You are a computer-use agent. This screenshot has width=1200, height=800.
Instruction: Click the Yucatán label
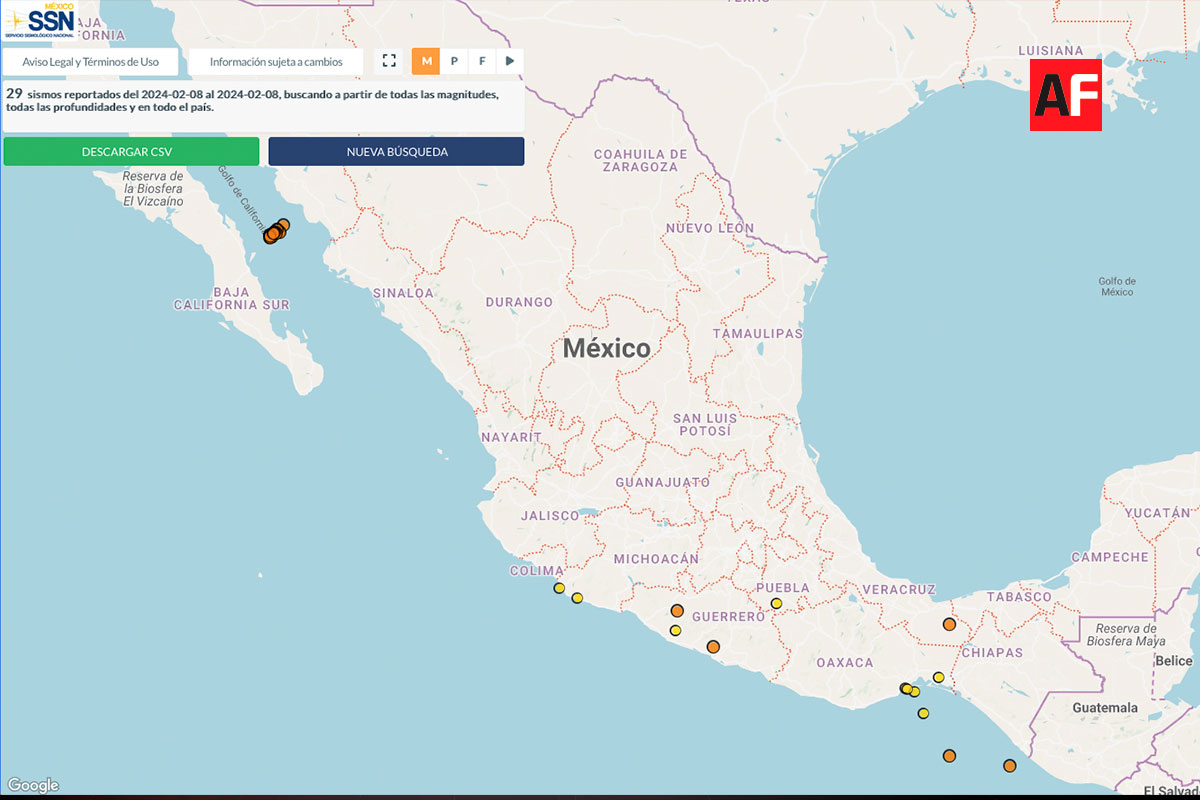(1158, 512)
